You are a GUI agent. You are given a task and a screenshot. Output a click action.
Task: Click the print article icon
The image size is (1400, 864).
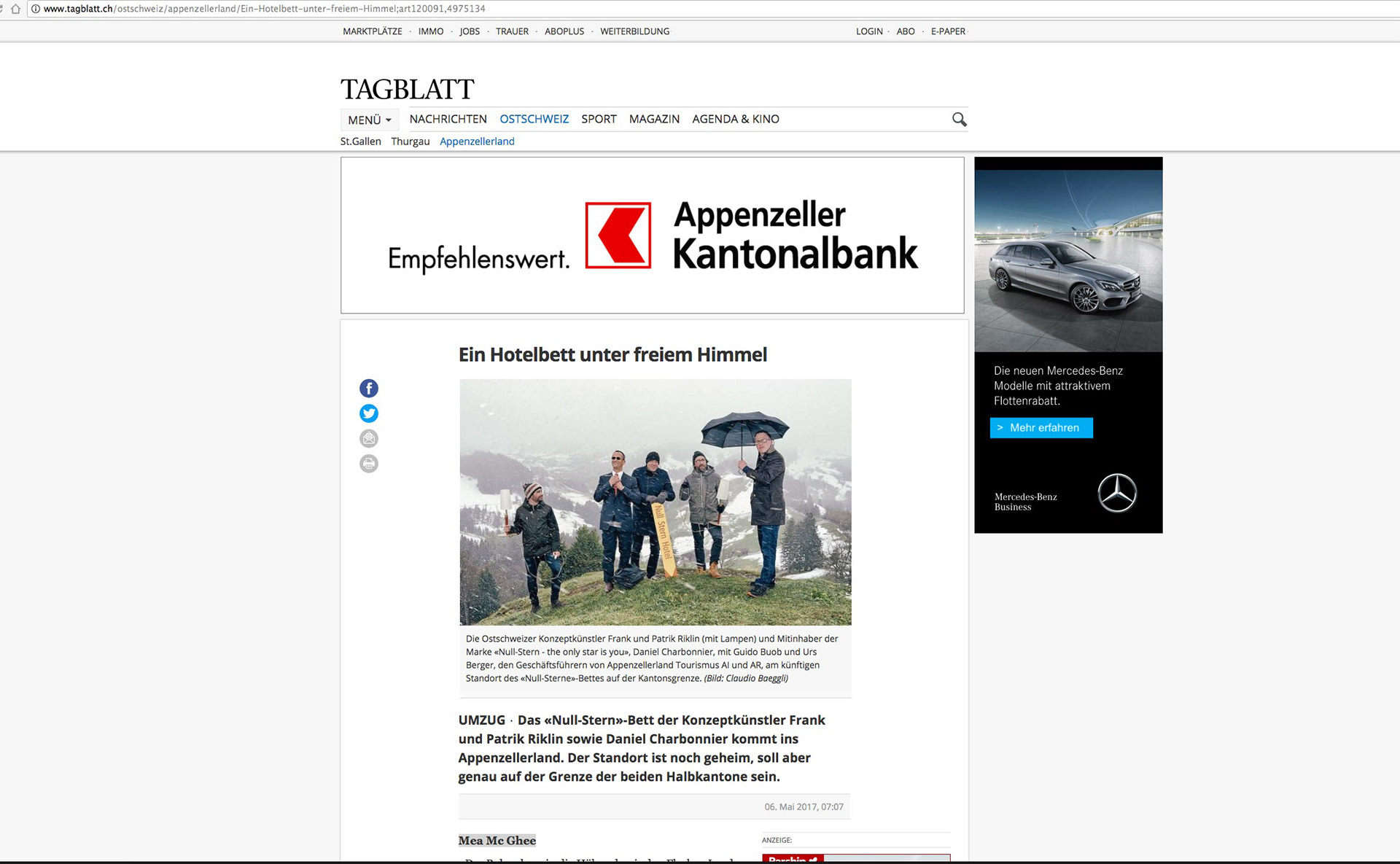coord(369,464)
